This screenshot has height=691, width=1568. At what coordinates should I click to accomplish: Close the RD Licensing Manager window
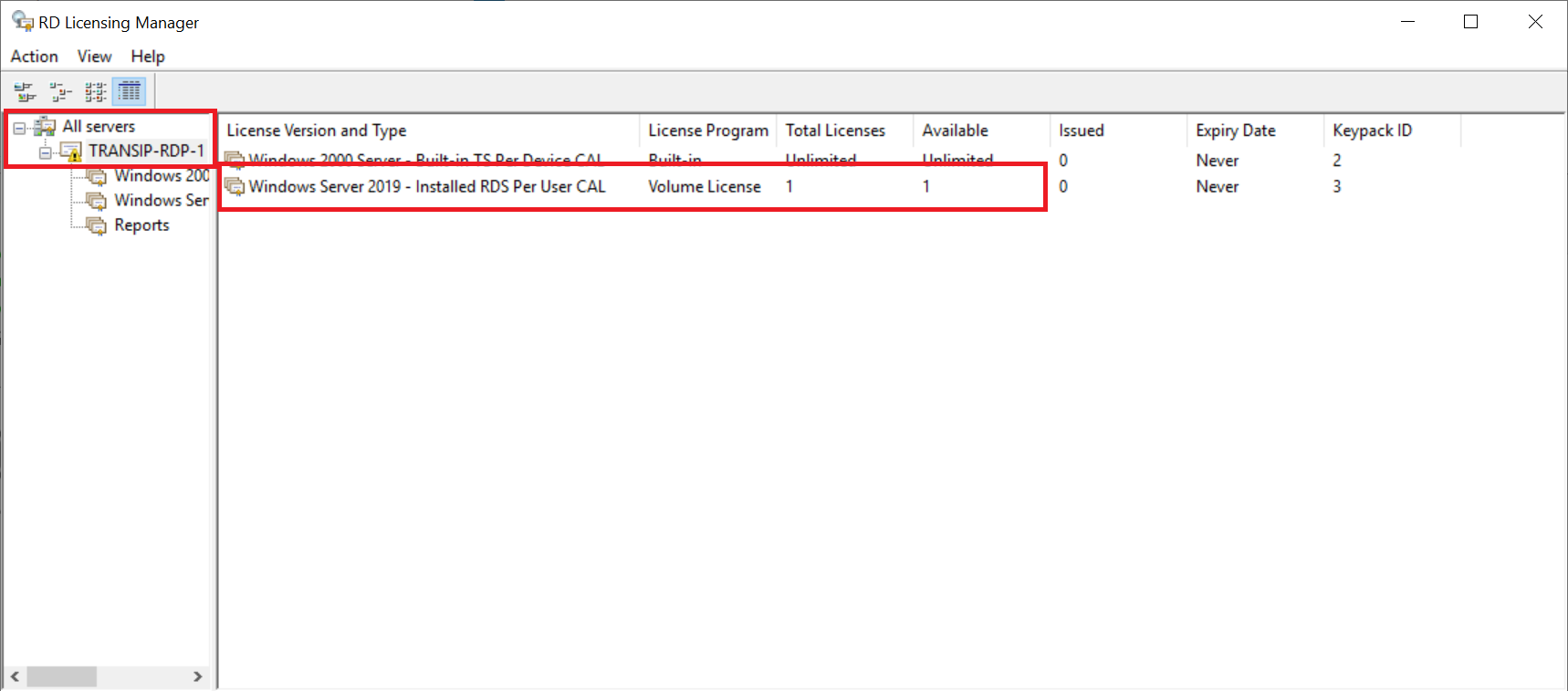(x=1535, y=22)
